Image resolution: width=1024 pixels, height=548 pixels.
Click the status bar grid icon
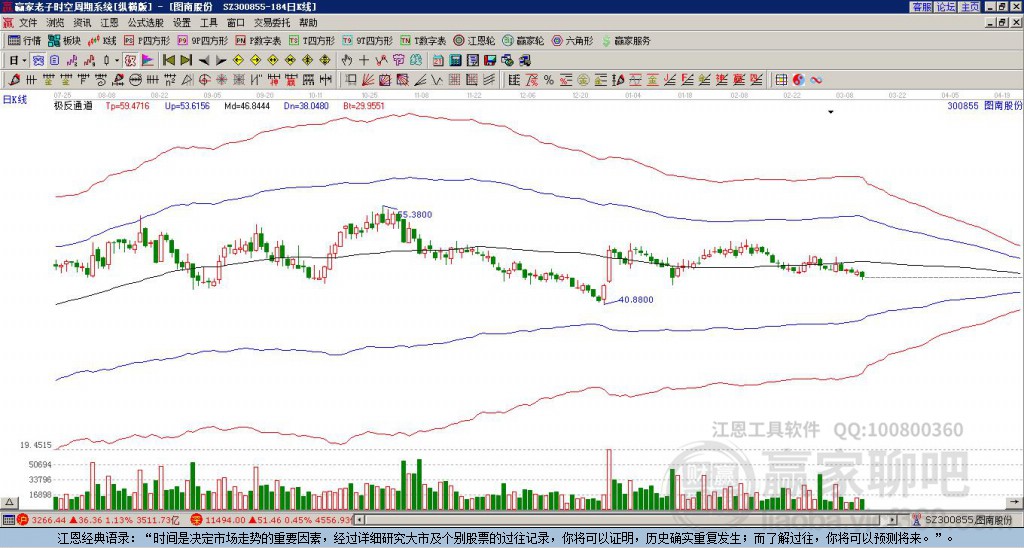click(8, 520)
